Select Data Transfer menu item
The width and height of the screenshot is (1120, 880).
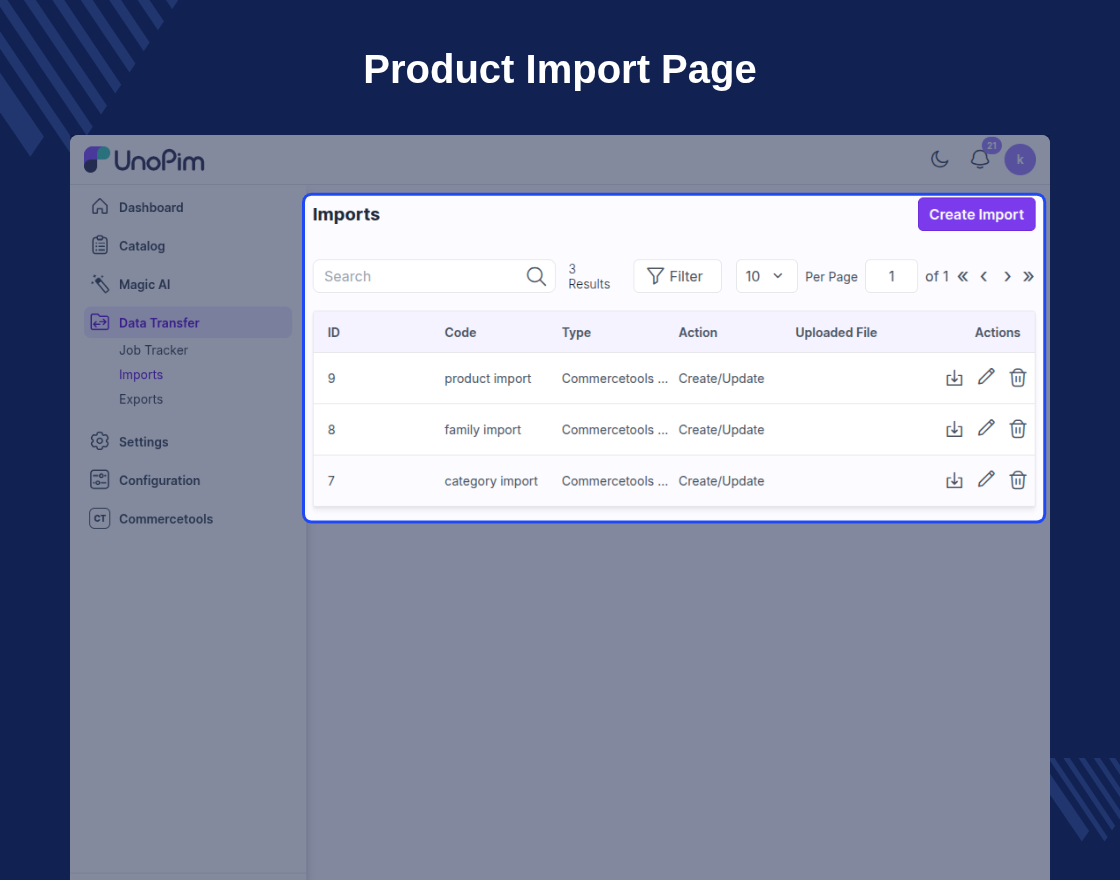pyautogui.click(x=188, y=323)
